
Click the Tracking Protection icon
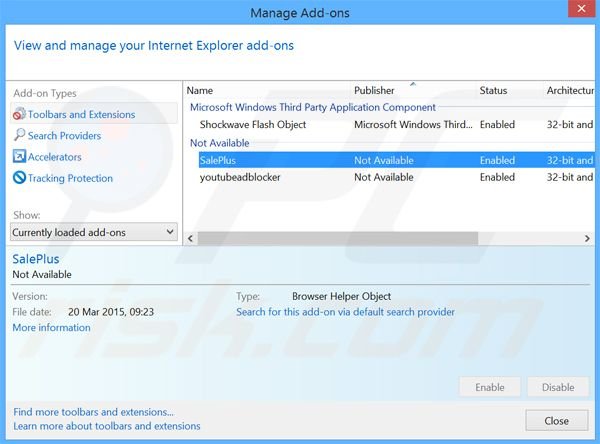[x=19, y=178]
